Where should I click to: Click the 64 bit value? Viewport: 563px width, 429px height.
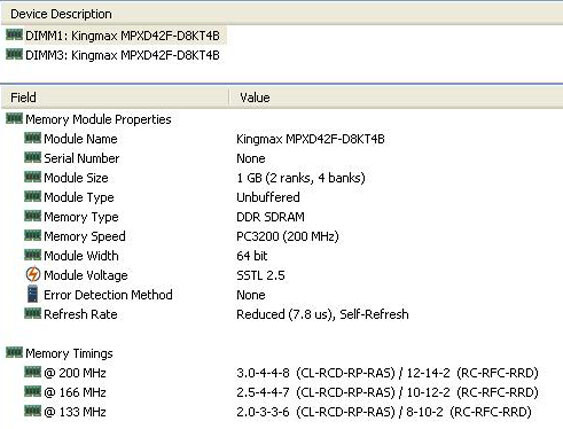[x=252, y=256]
